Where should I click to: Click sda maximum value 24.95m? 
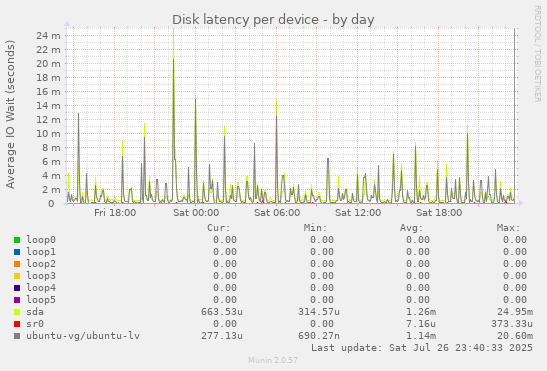coord(515,312)
